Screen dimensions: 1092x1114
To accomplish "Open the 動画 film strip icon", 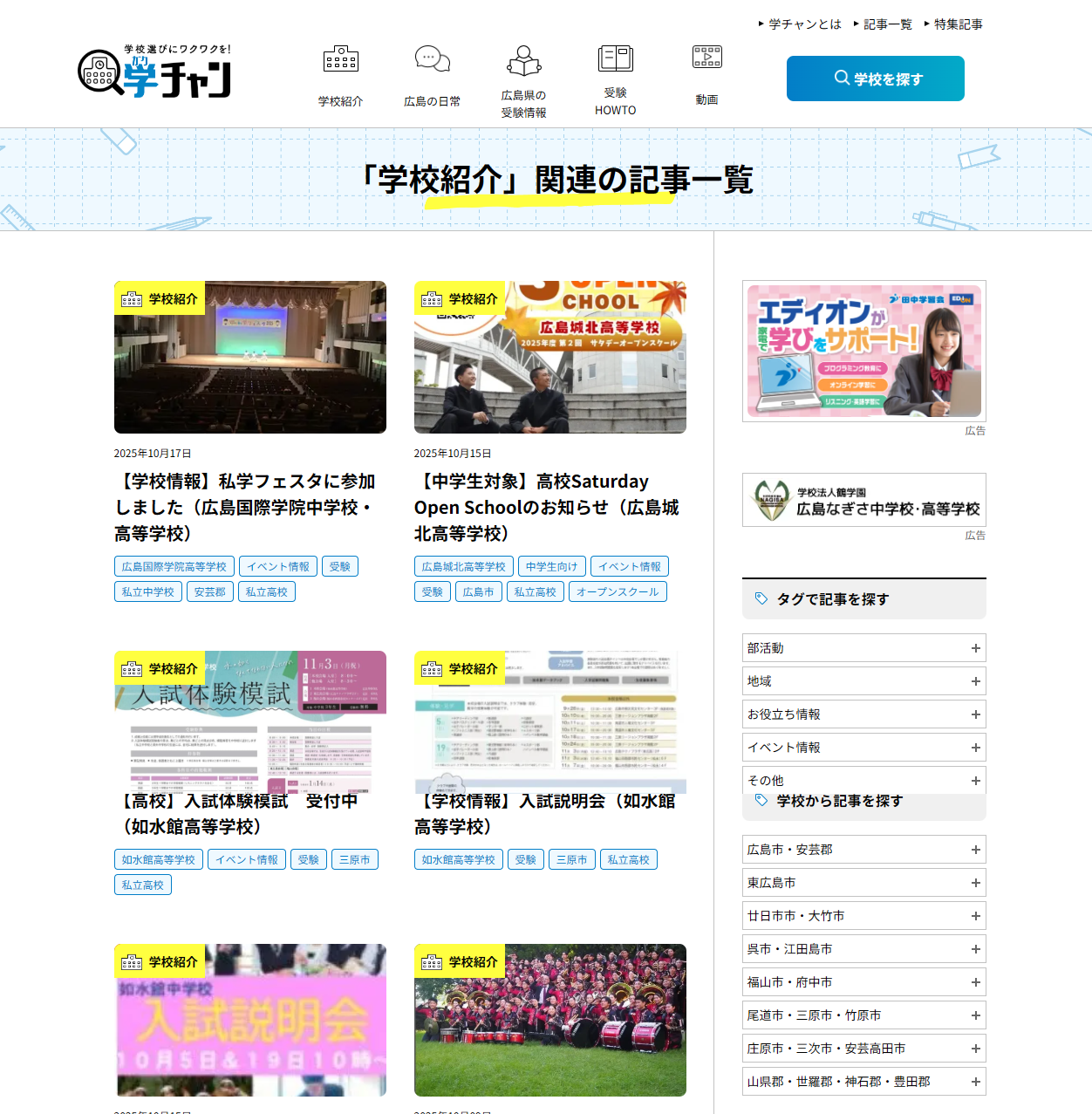I will (x=706, y=58).
